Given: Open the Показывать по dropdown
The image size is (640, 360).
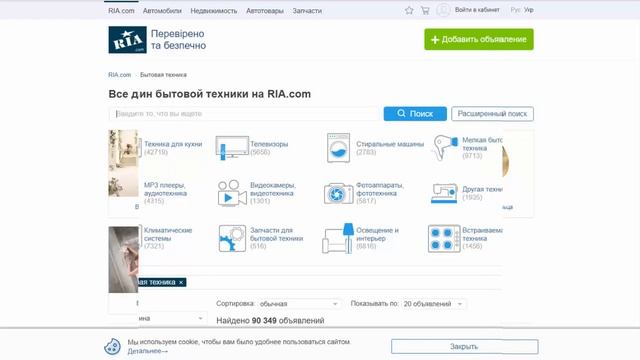Looking at the screenshot, I should (x=433, y=304).
